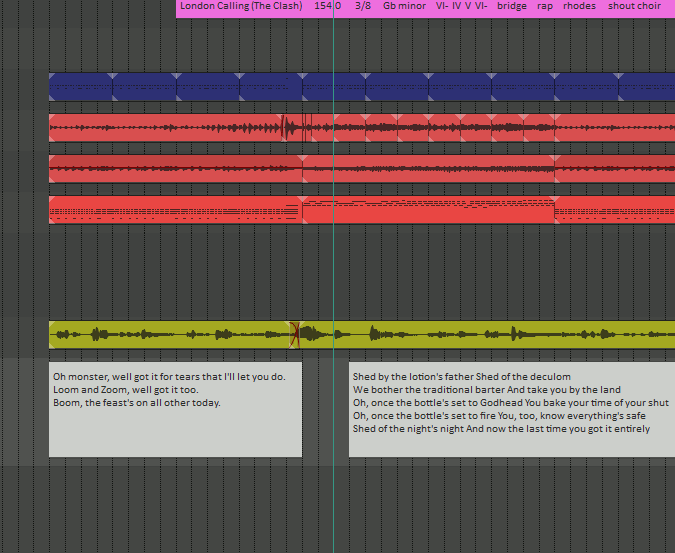
Task: Click the "London Calling (The Clash)" title label
Action: point(240,7)
